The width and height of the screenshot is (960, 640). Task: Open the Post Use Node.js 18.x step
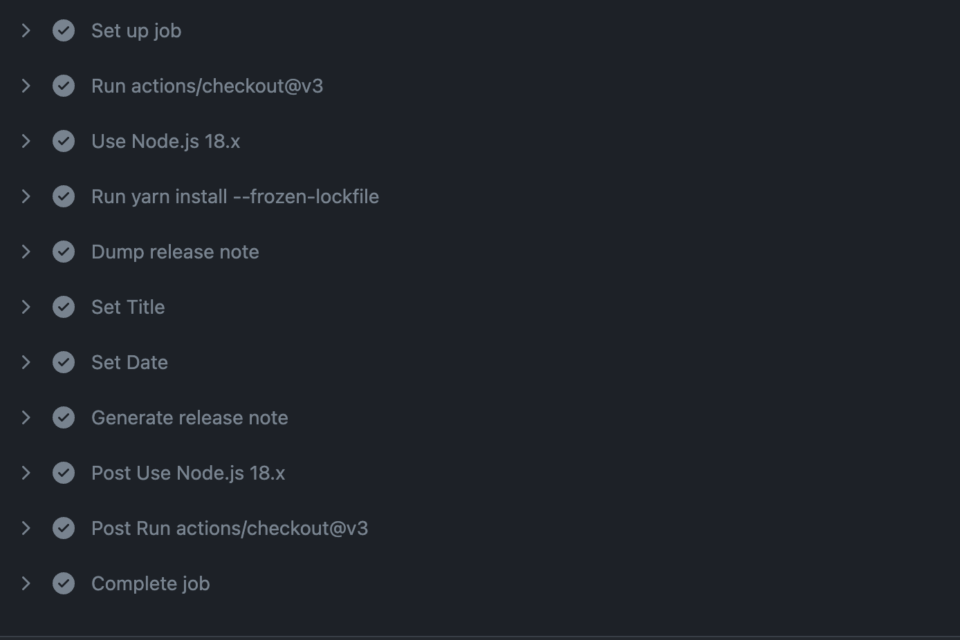coord(188,473)
